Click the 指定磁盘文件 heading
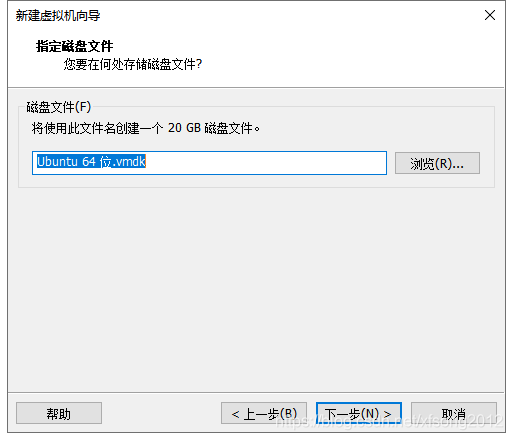This screenshot has height=440, width=513. click(x=74, y=46)
